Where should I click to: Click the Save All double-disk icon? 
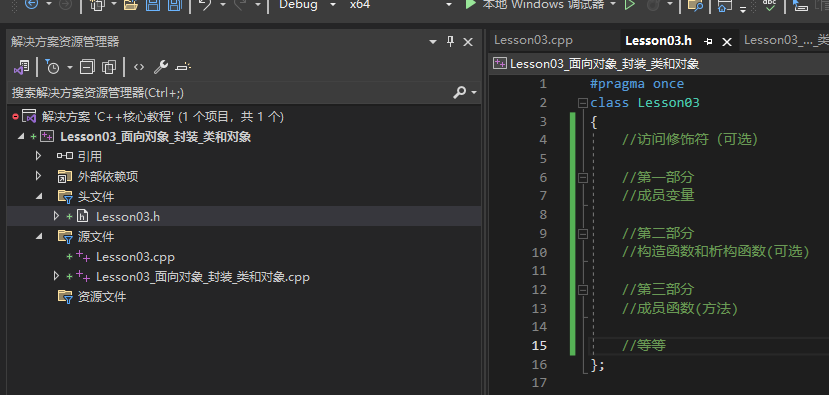coord(174,5)
